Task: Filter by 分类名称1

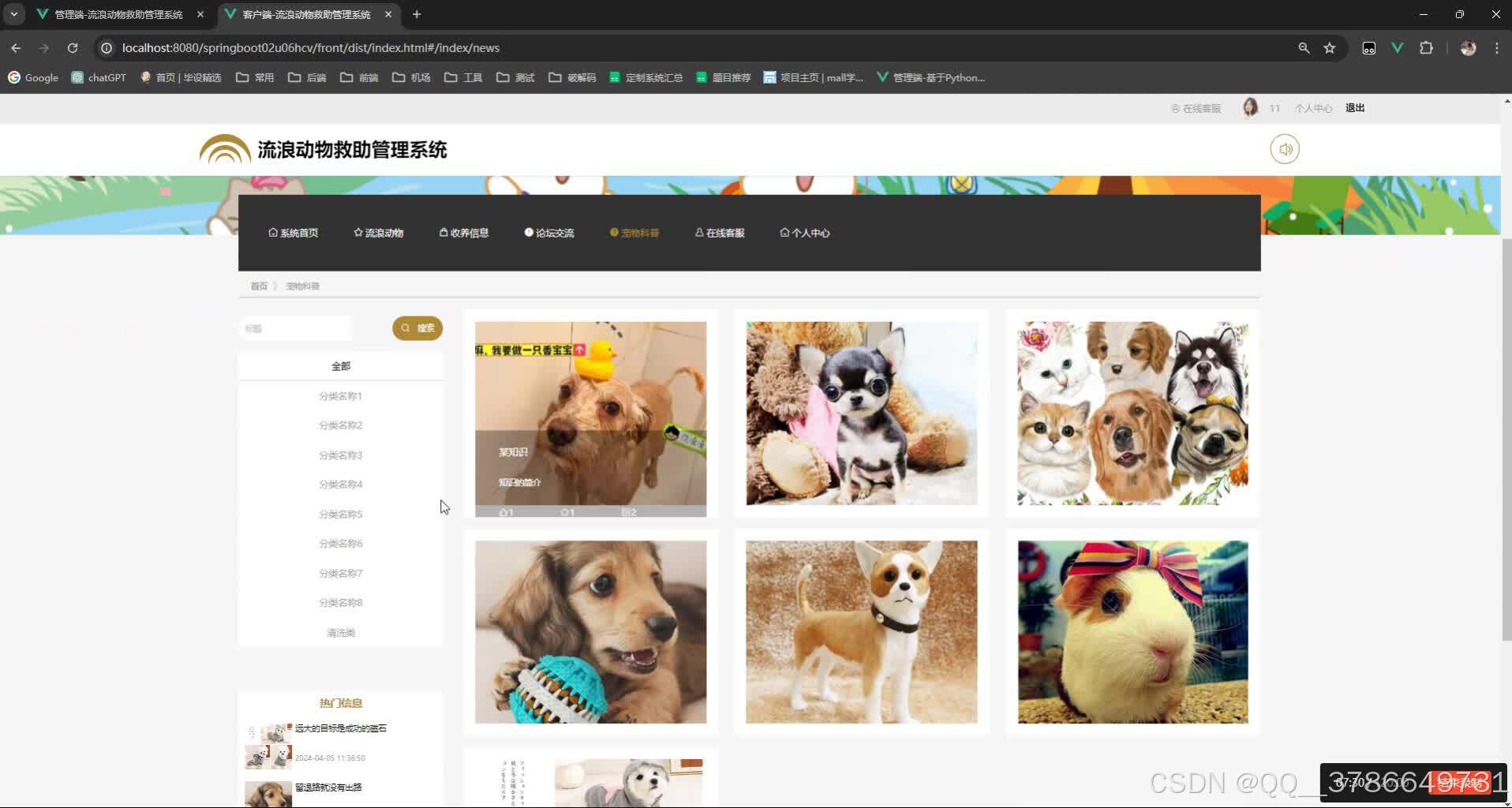Action: tap(341, 396)
